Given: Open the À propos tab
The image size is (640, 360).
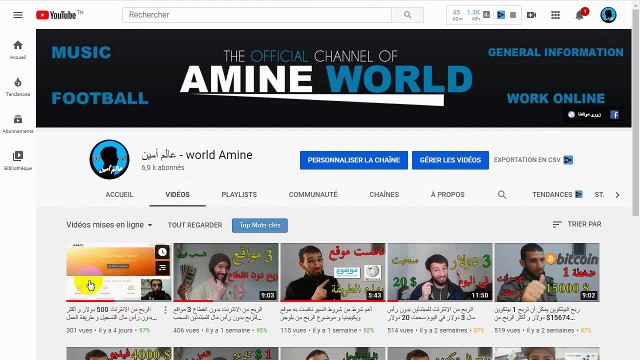Looking at the screenshot, I should click(x=447, y=195).
